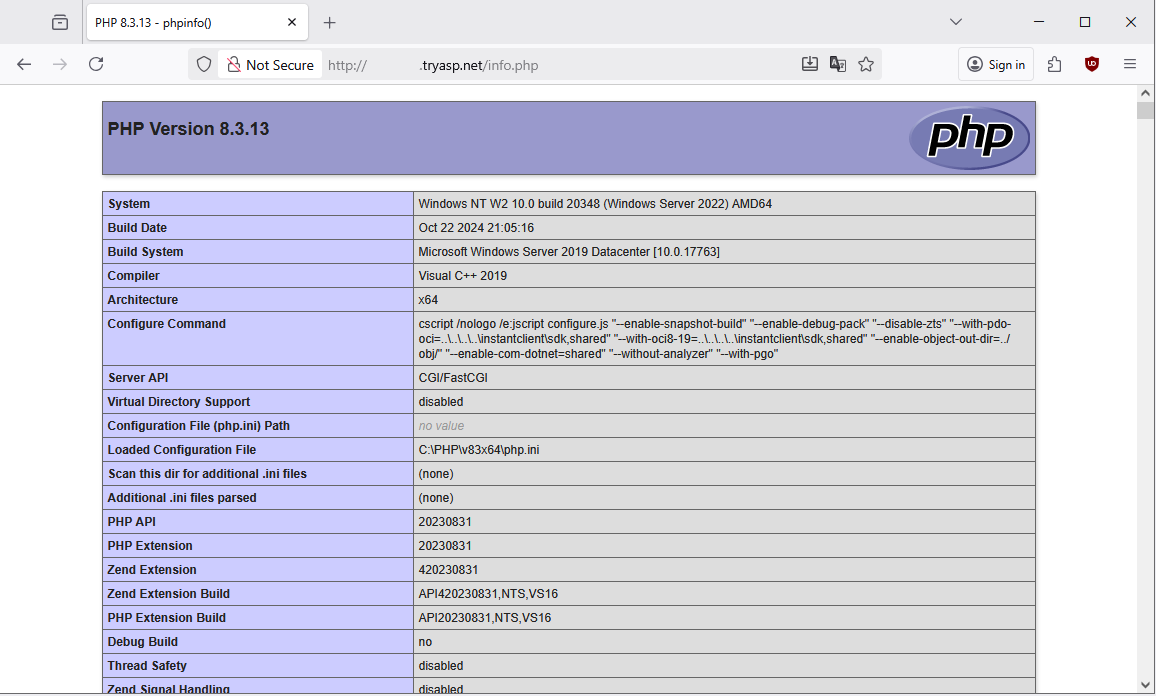Open the extensions puzzle icon
The height and width of the screenshot is (696, 1156).
point(1054,64)
